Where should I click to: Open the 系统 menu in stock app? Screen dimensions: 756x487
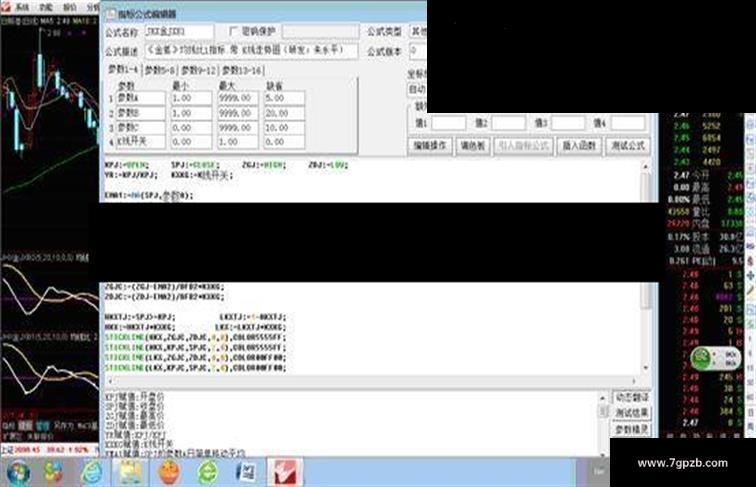tap(22, 7)
